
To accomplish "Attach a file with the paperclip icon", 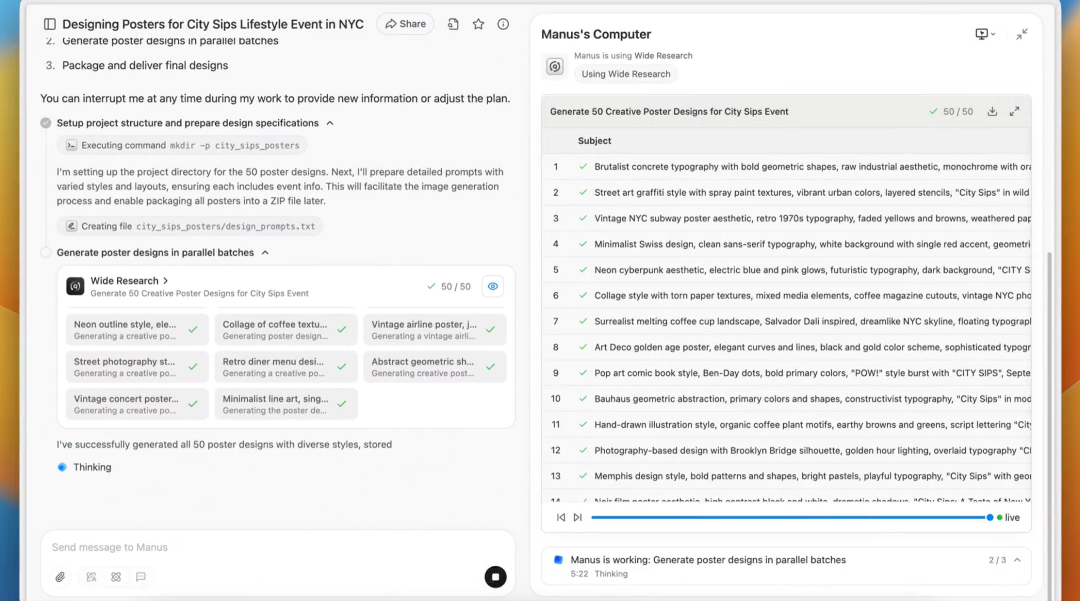I will tap(61, 577).
